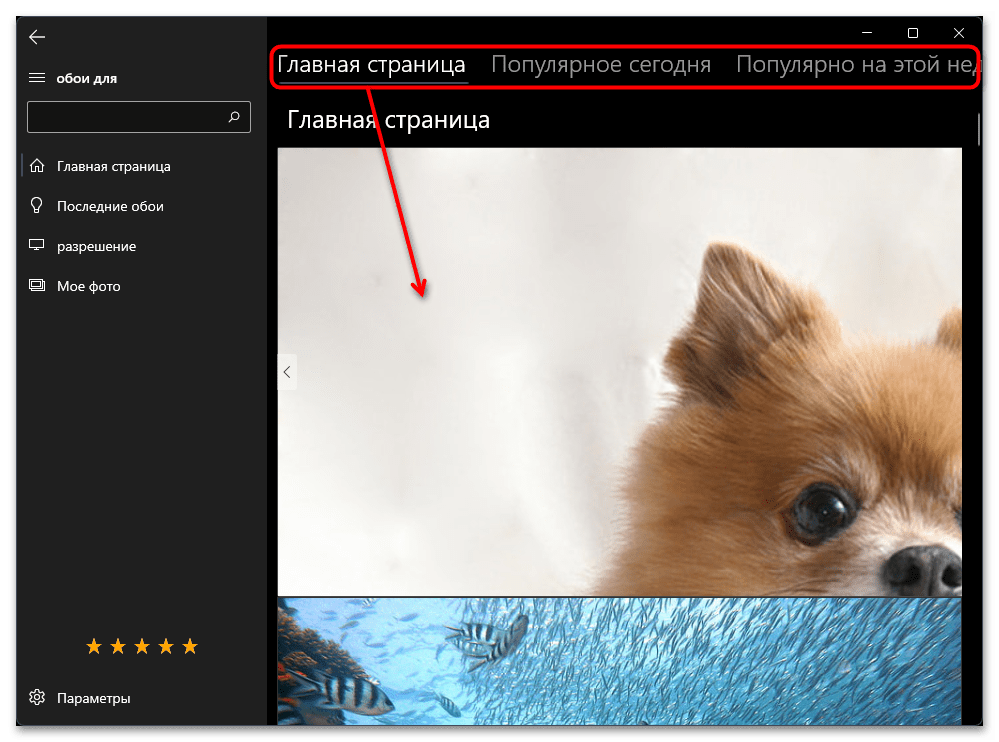Rate the app with the third star
The height and width of the screenshot is (742, 999).
(x=142, y=646)
